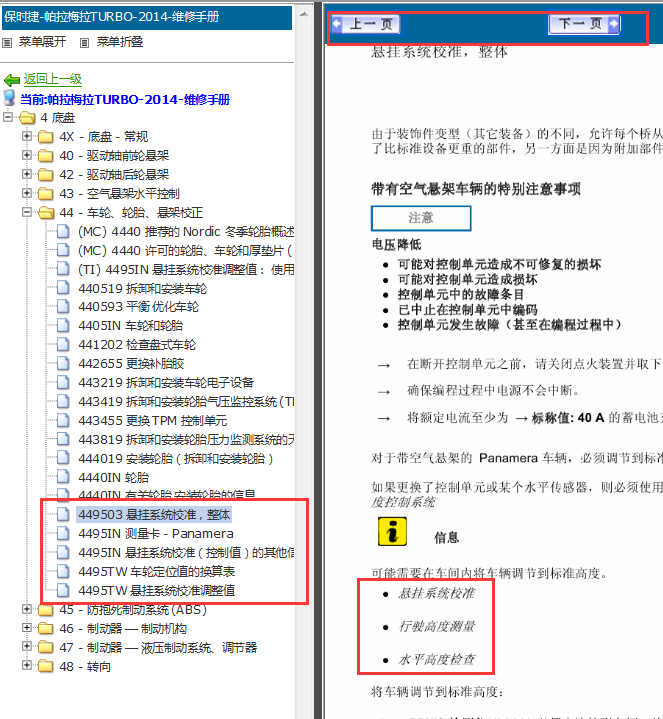This screenshot has width=663, height=719.
Task: Click folder icon of 43 - 空气悬架水平控制
Action: pyautogui.click(x=45, y=194)
